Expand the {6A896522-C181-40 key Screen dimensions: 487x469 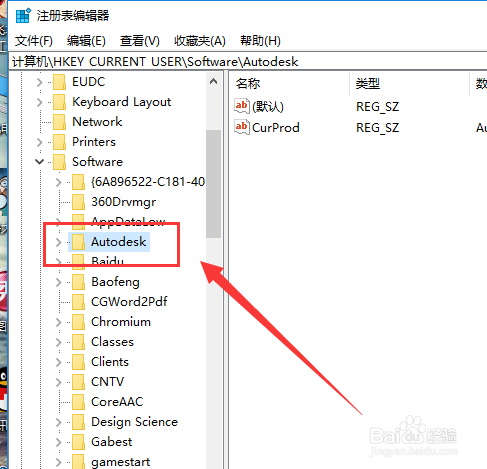[59, 182]
